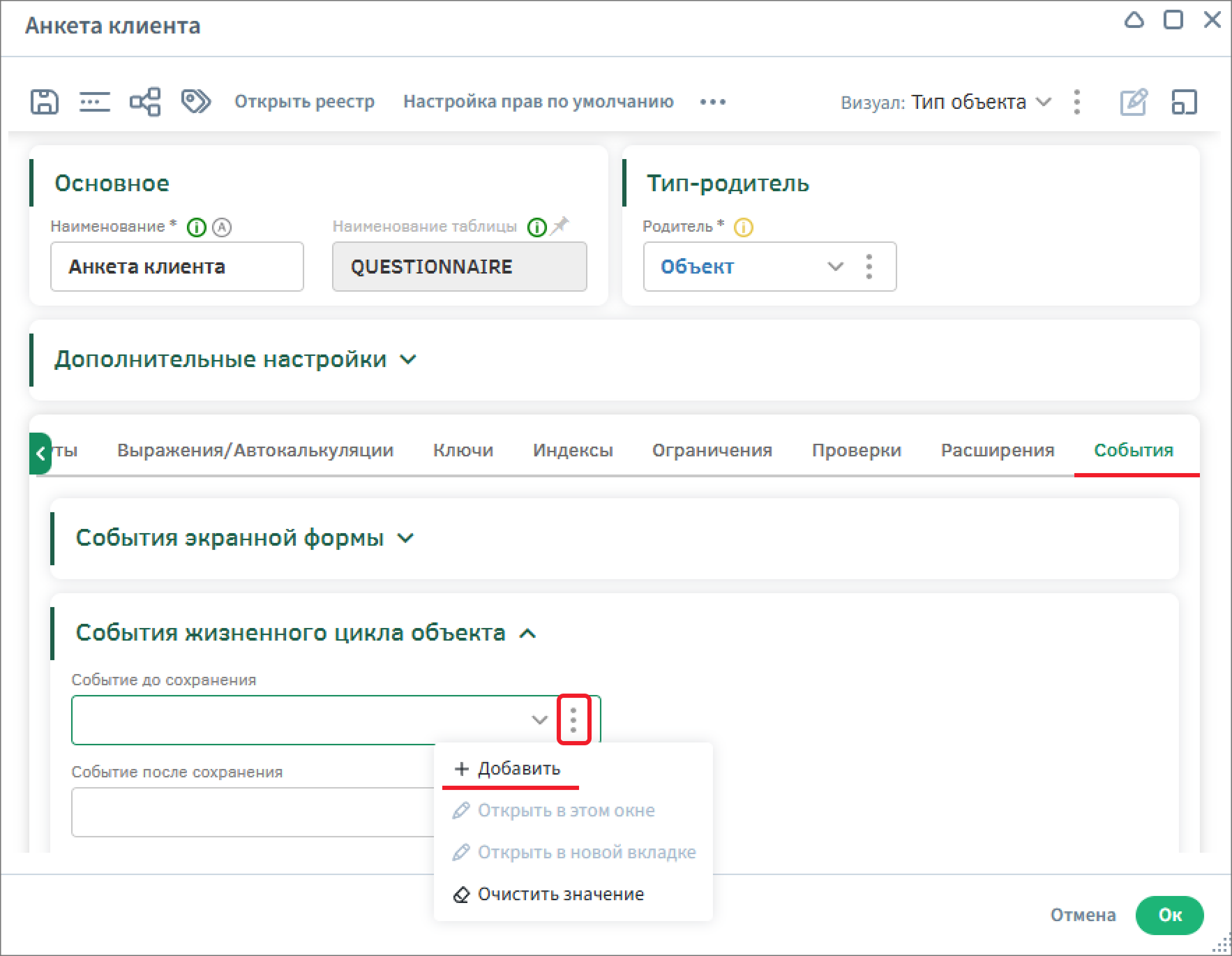Open three-dot menu of Событие до сохранения

click(x=573, y=719)
